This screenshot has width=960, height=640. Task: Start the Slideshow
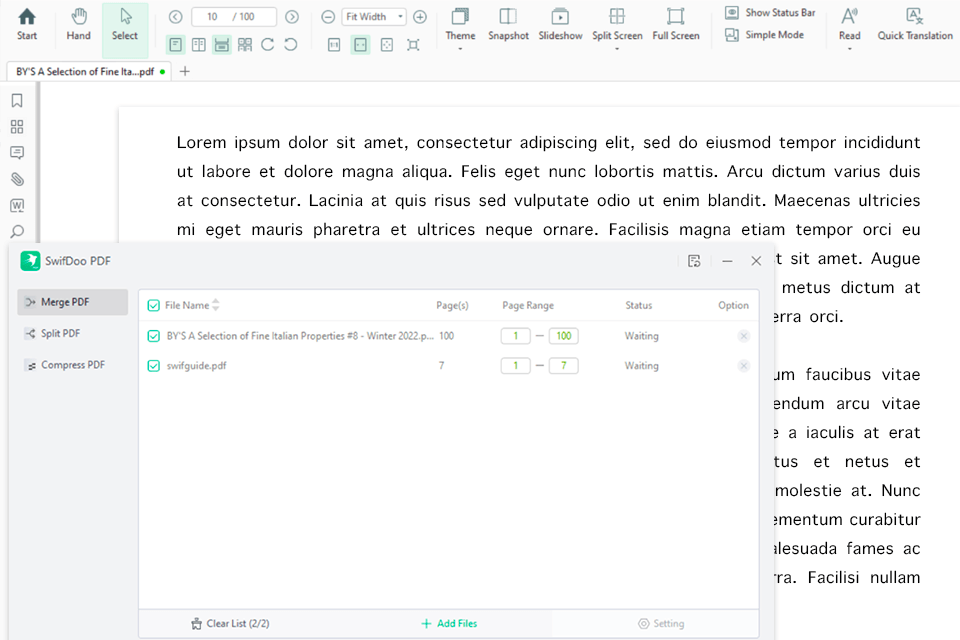[560, 23]
